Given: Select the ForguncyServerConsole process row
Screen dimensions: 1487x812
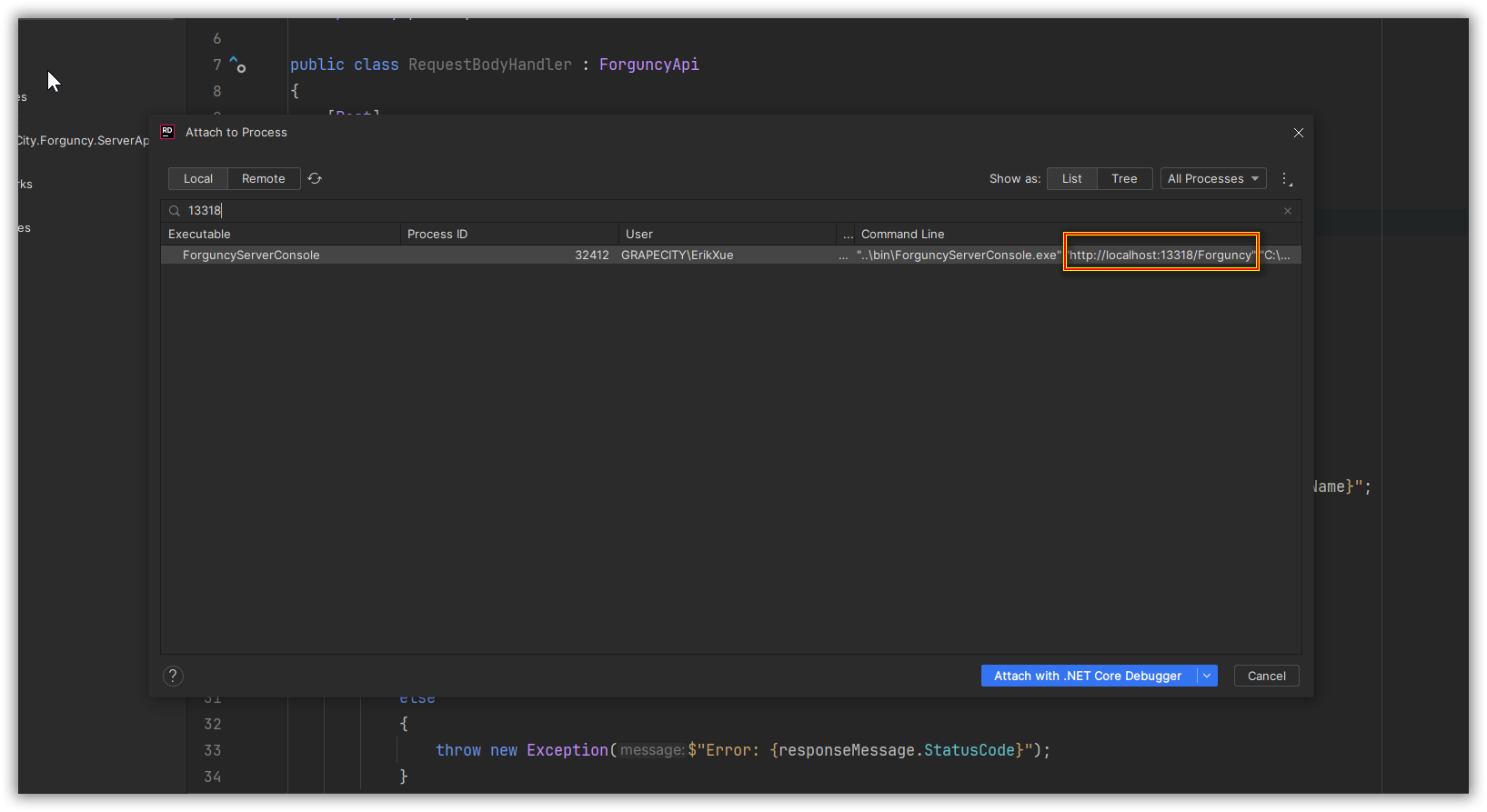Looking at the screenshot, I should pos(251,256).
